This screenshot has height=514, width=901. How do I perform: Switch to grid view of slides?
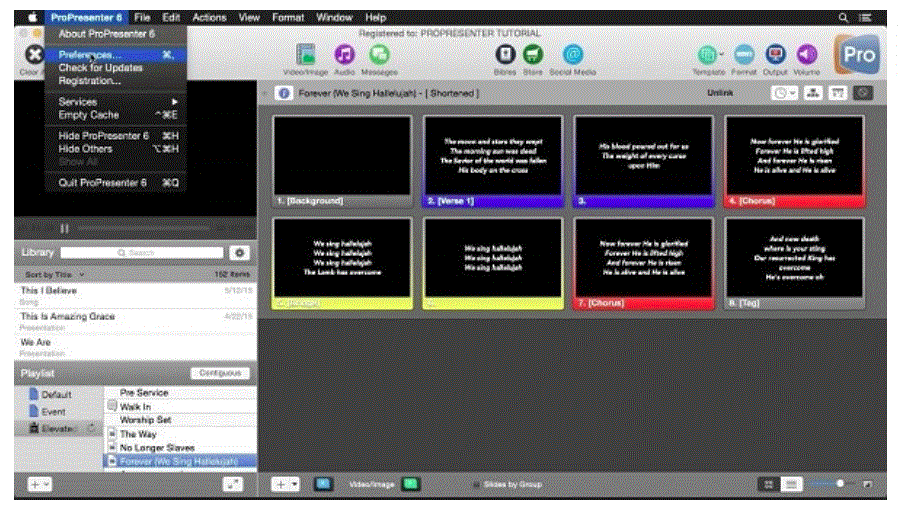pyautogui.click(x=768, y=484)
